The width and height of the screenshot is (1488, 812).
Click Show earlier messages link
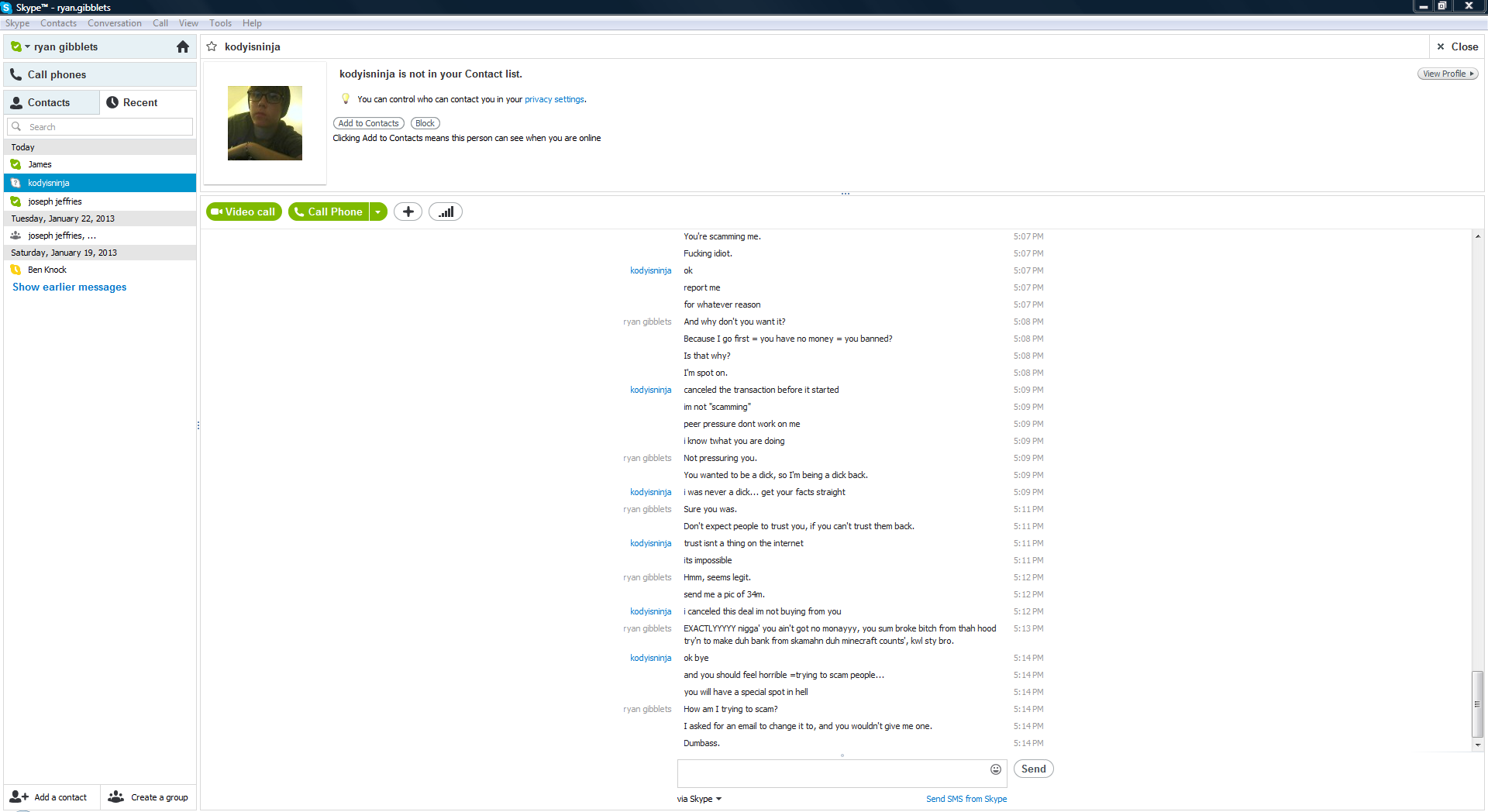(69, 287)
